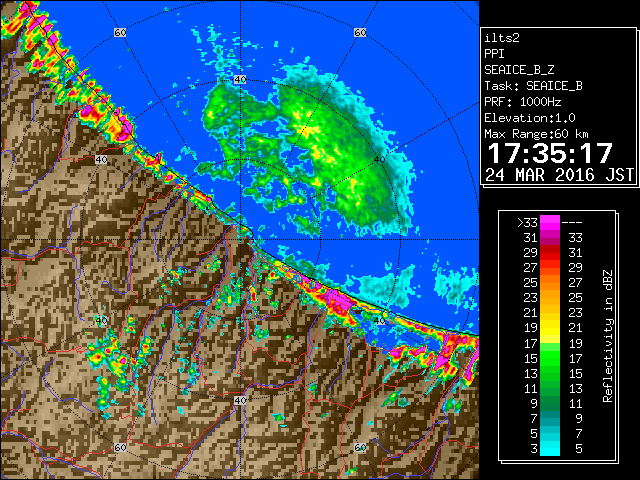Click the 'Max Range:60 km' line
Screen dimensions: 640x480
536,134
